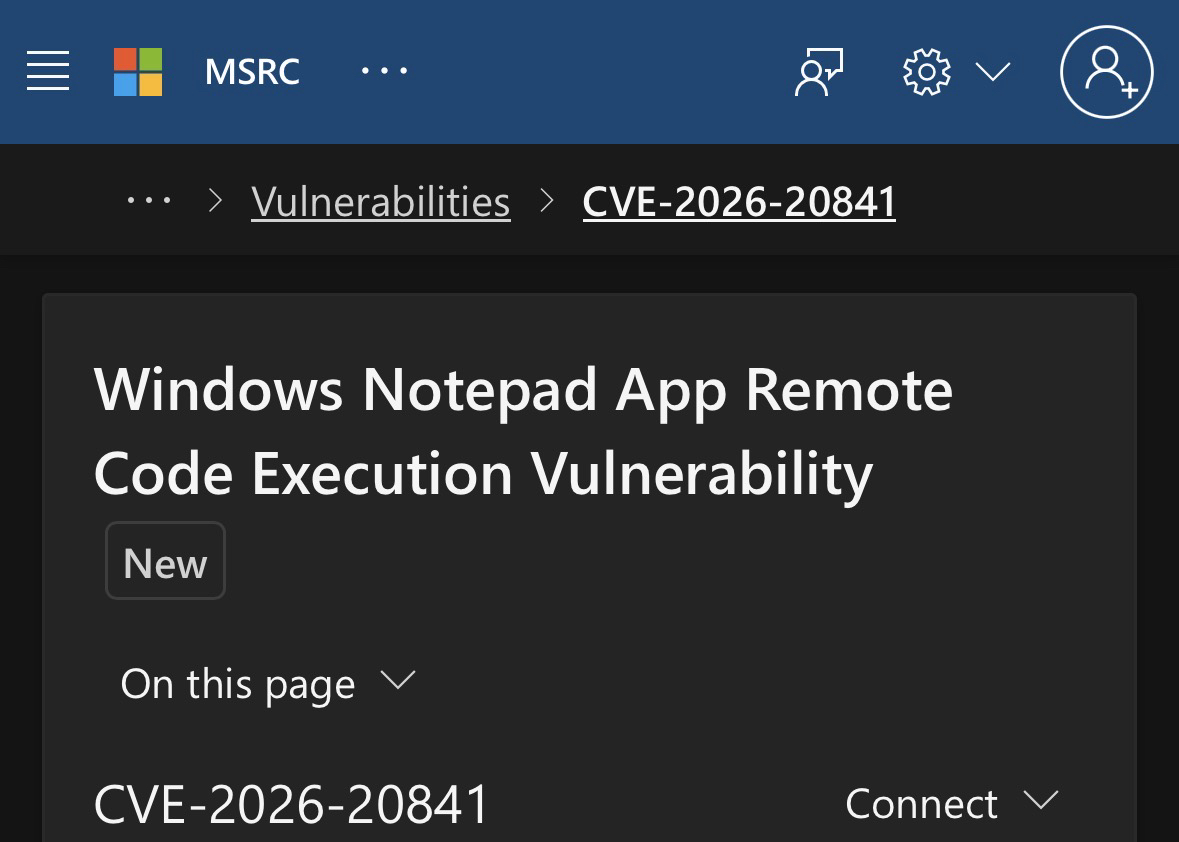The height and width of the screenshot is (842, 1179).
Task: Click the breadcrumb arrow after Vulnerabilities
Action: click(x=546, y=201)
